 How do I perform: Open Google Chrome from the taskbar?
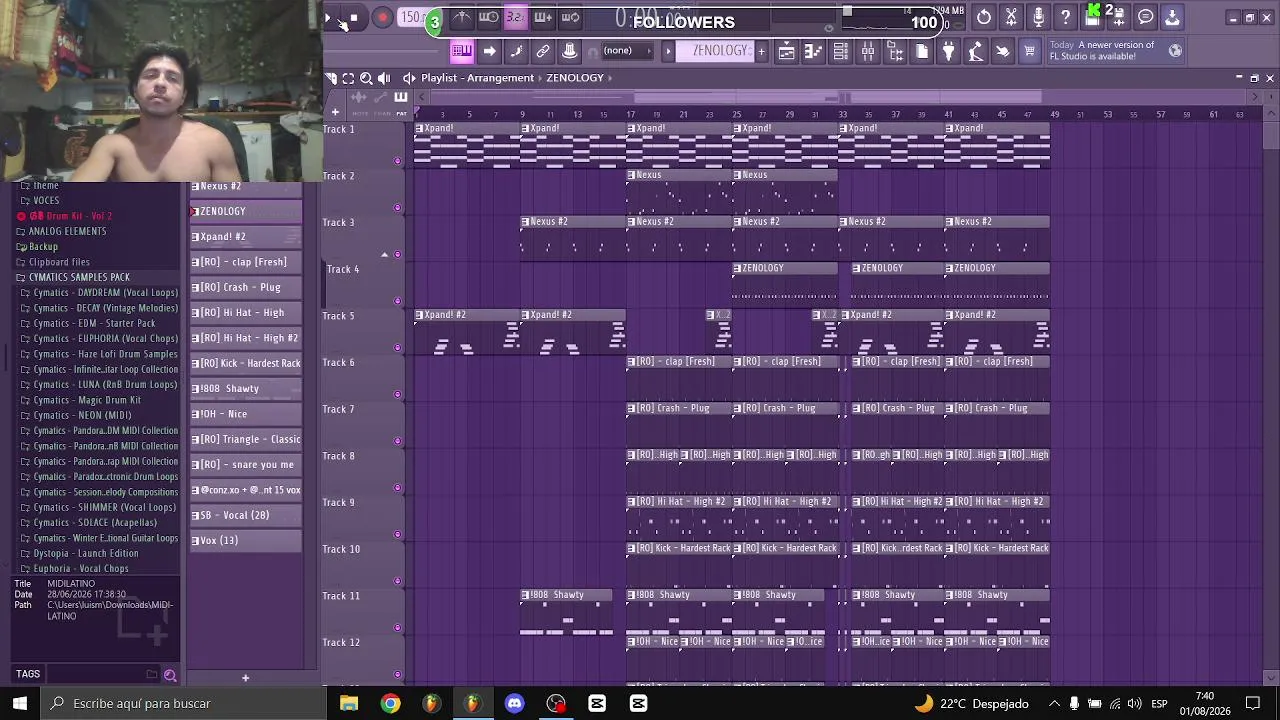(x=390, y=704)
